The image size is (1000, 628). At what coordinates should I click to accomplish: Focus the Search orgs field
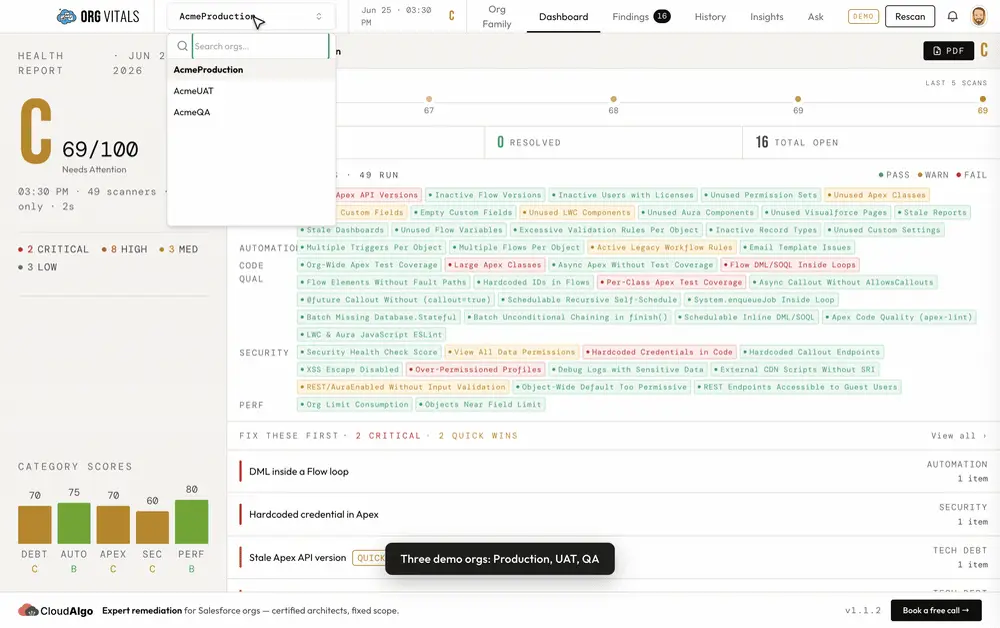[x=260, y=46]
